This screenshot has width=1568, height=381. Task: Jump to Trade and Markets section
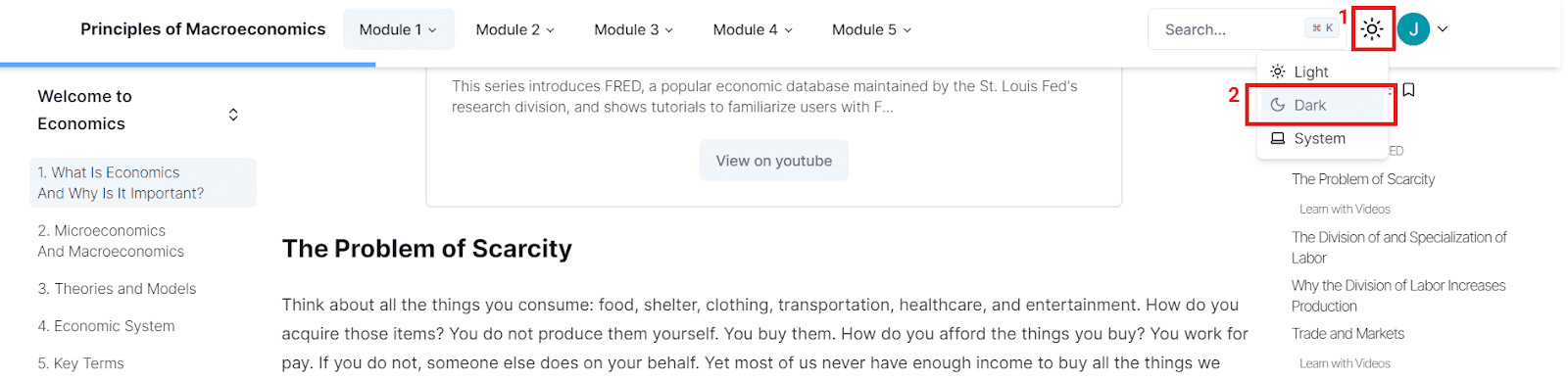(x=1347, y=334)
